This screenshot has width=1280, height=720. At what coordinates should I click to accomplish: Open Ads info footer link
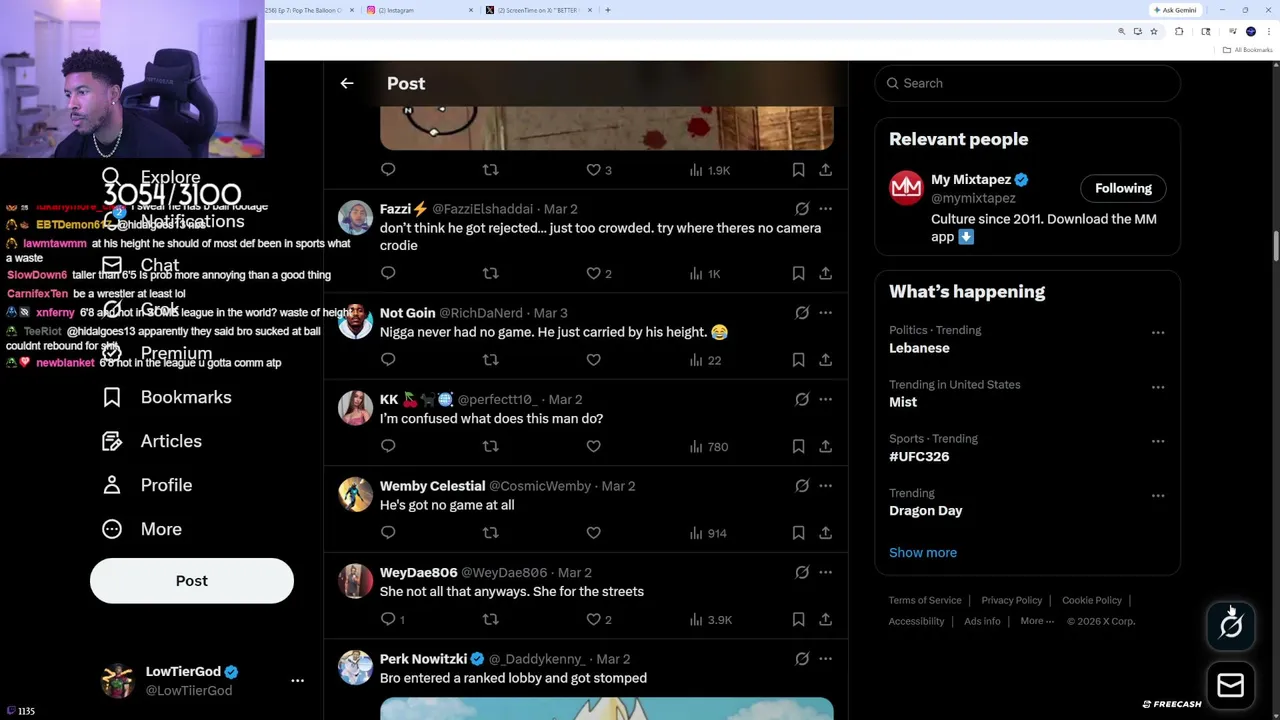[x=982, y=621]
